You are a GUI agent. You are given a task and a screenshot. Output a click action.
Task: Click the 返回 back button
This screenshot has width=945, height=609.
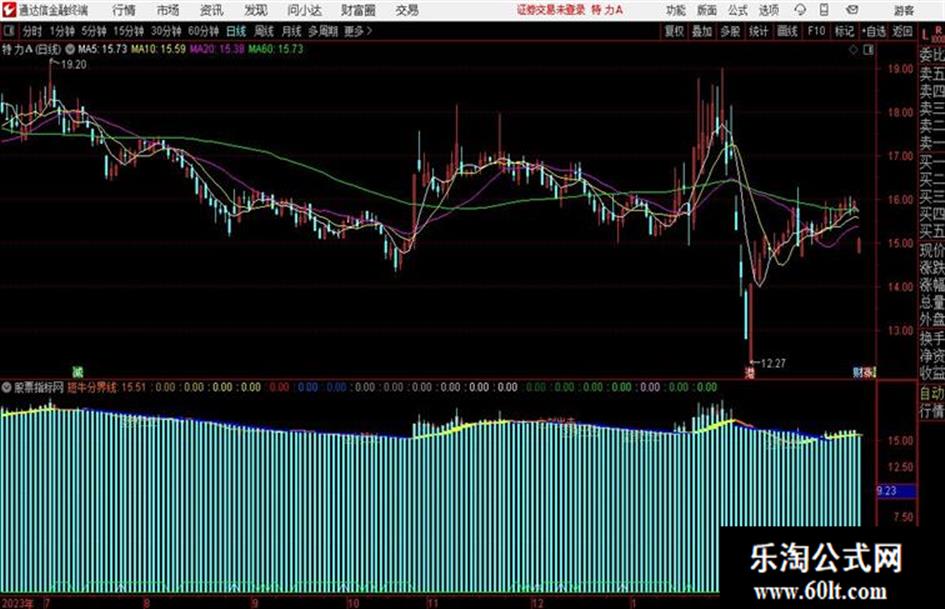[902, 31]
